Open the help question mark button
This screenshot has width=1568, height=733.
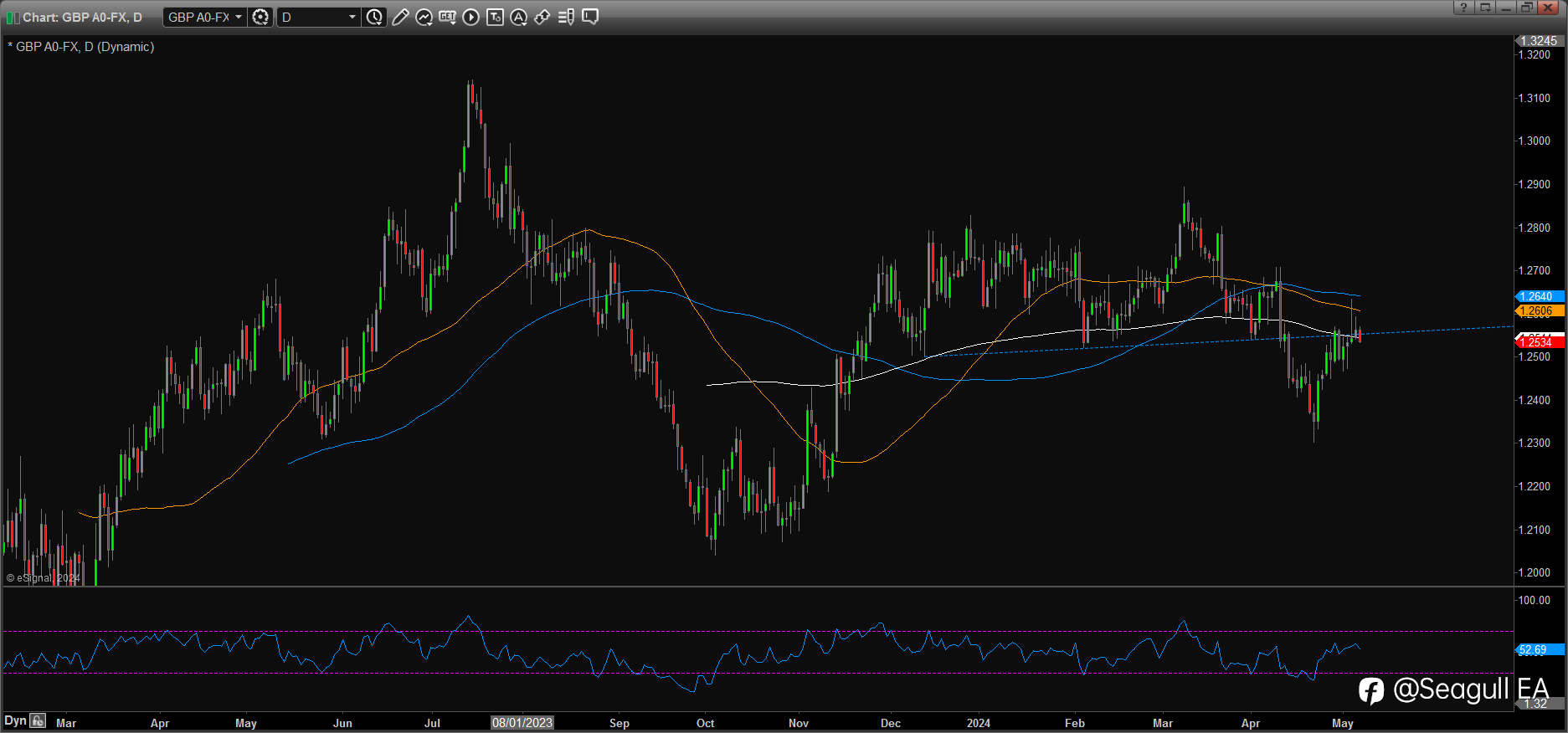[x=1463, y=8]
